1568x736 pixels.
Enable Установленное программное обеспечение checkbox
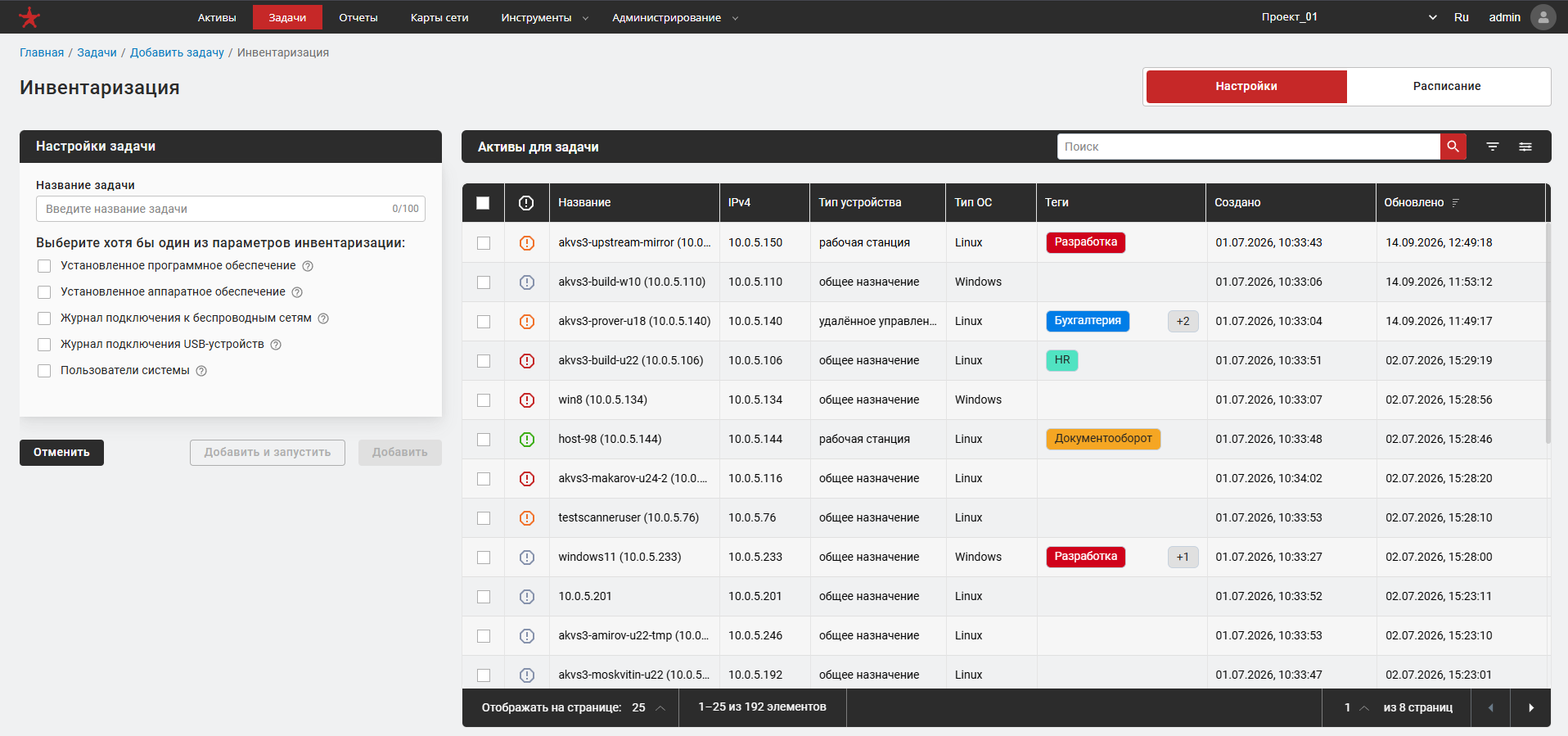click(44, 266)
